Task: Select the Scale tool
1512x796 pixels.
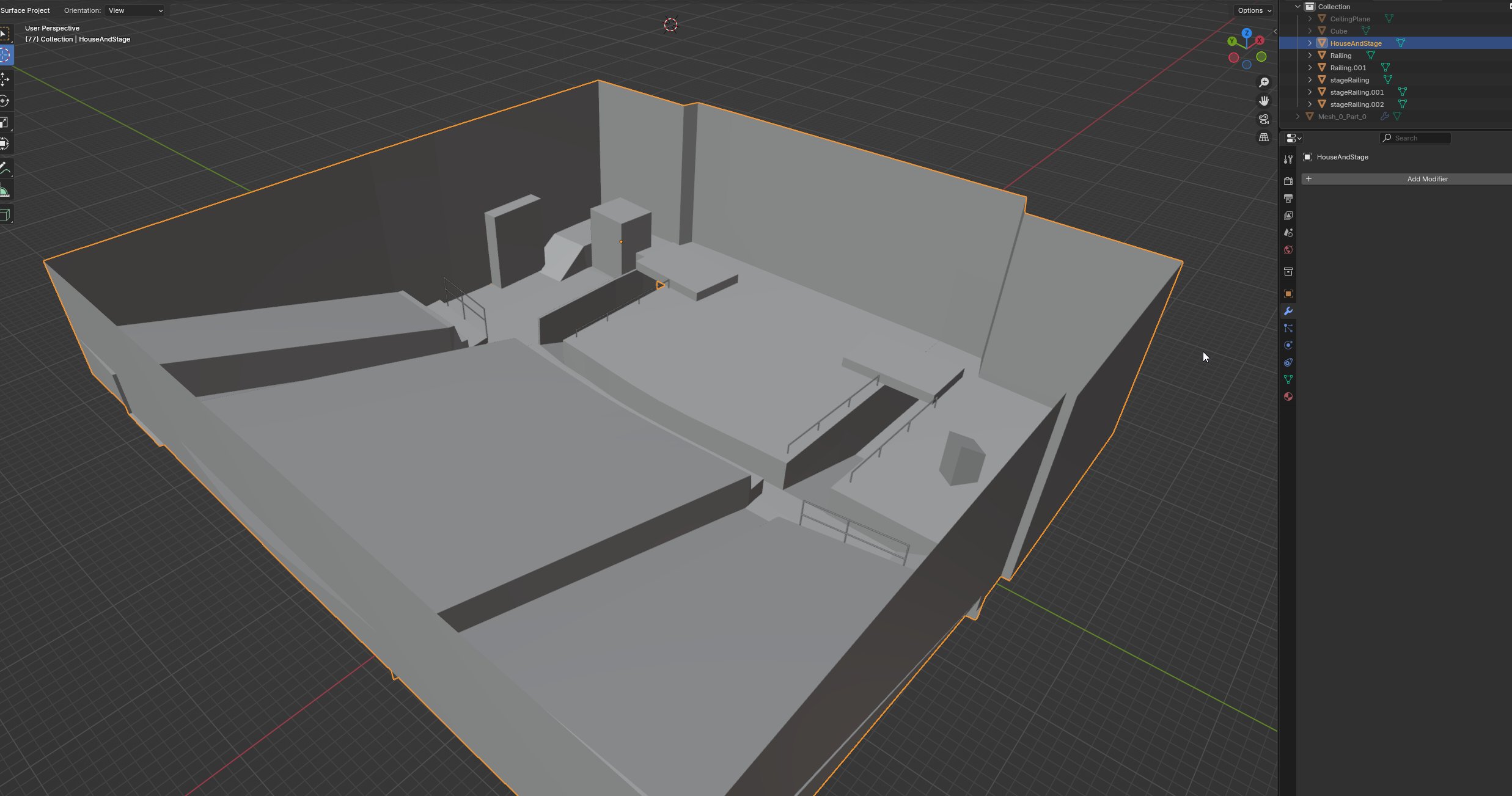Action: pos(5,123)
